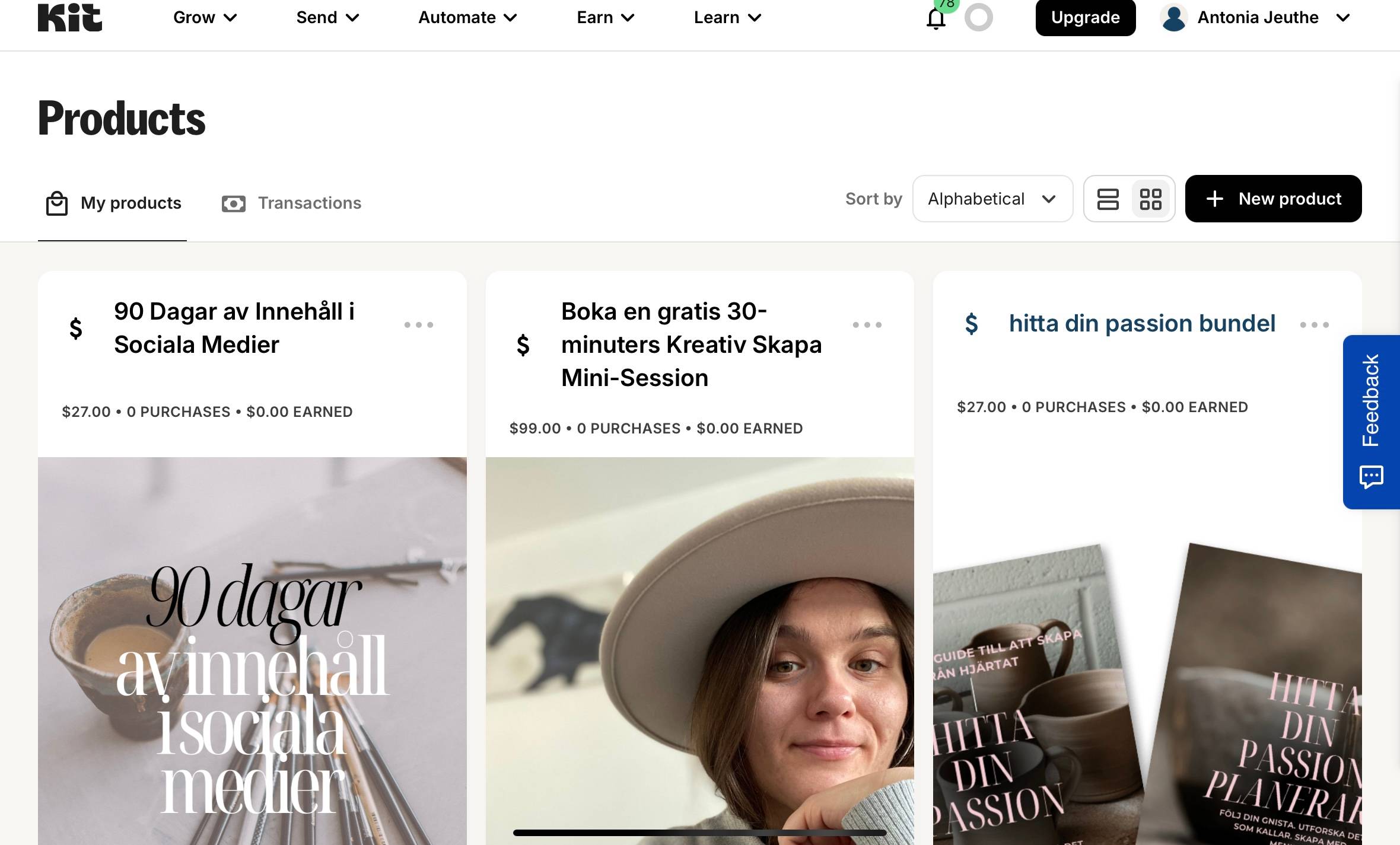Open the Transactions tab

tap(291, 203)
